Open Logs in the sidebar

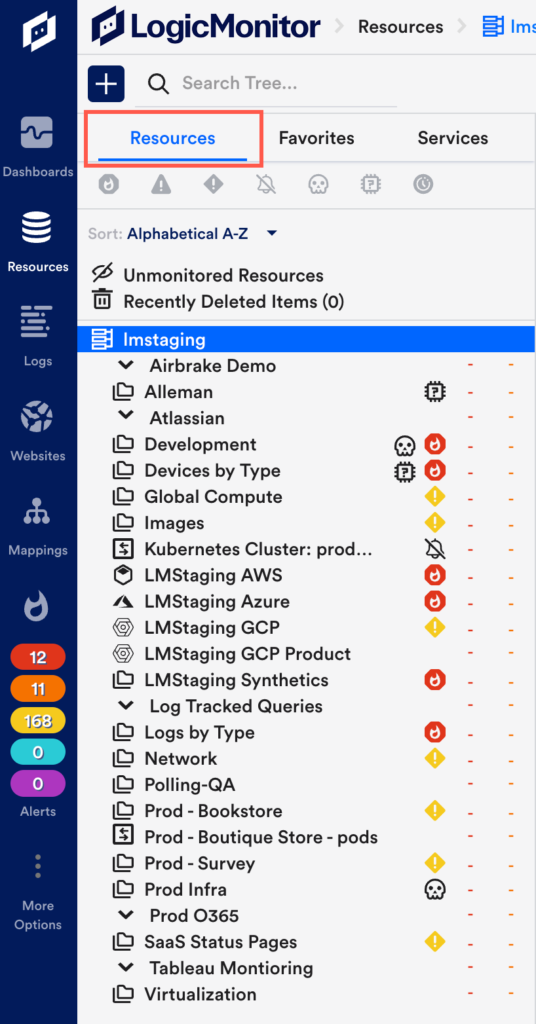click(38, 336)
